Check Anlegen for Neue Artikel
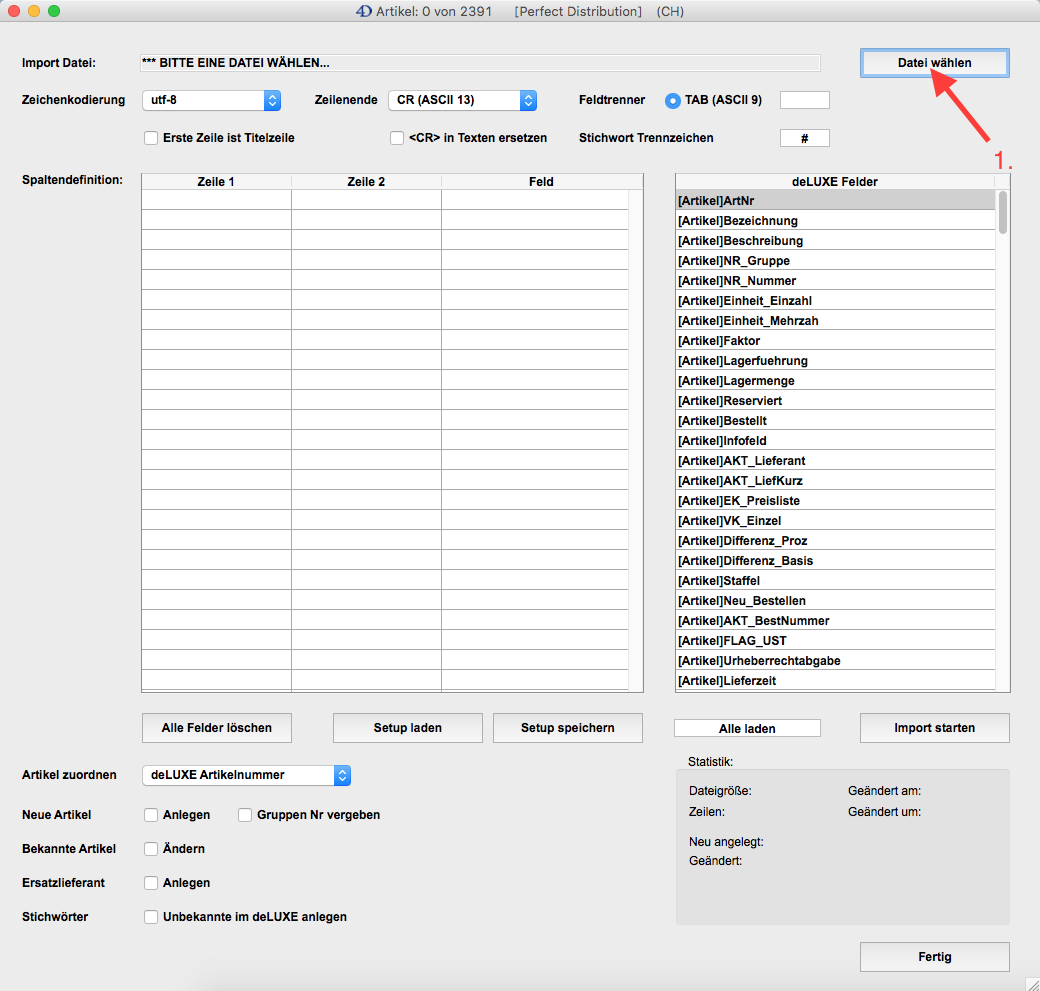The height and width of the screenshot is (991, 1040). pyautogui.click(x=152, y=815)
